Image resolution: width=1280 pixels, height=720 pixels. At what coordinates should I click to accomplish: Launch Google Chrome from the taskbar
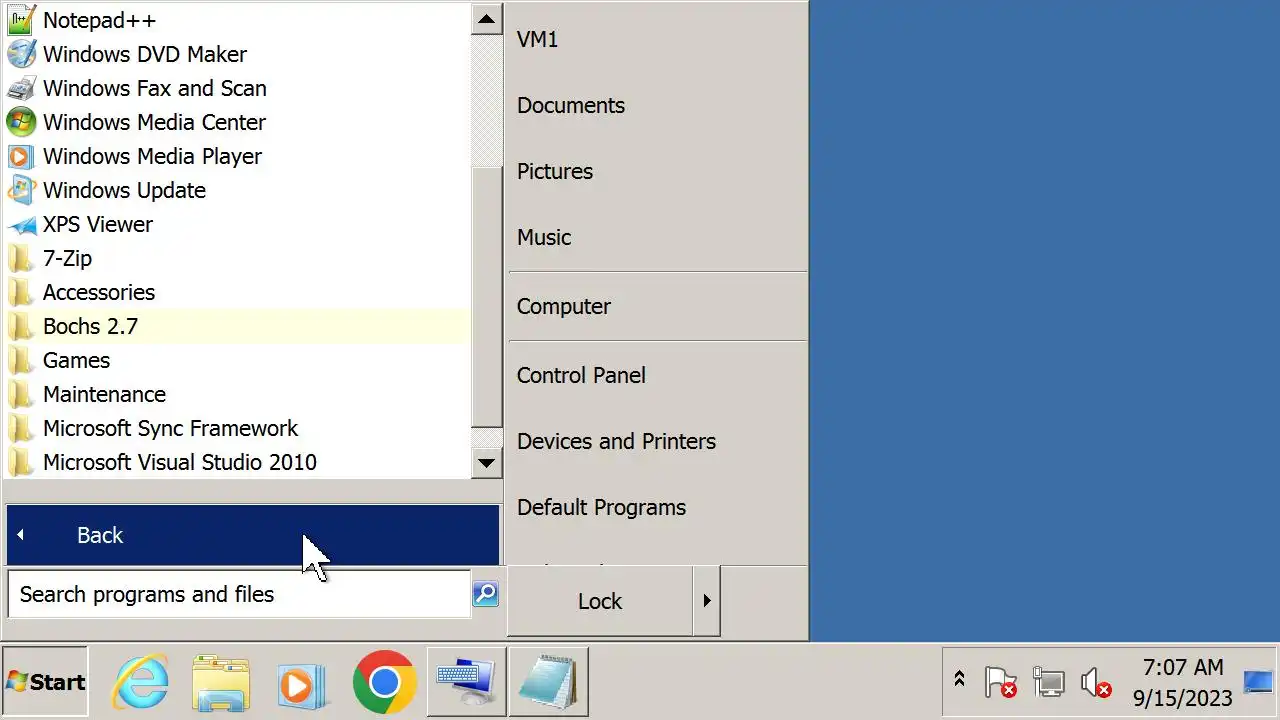pos(384,682)
